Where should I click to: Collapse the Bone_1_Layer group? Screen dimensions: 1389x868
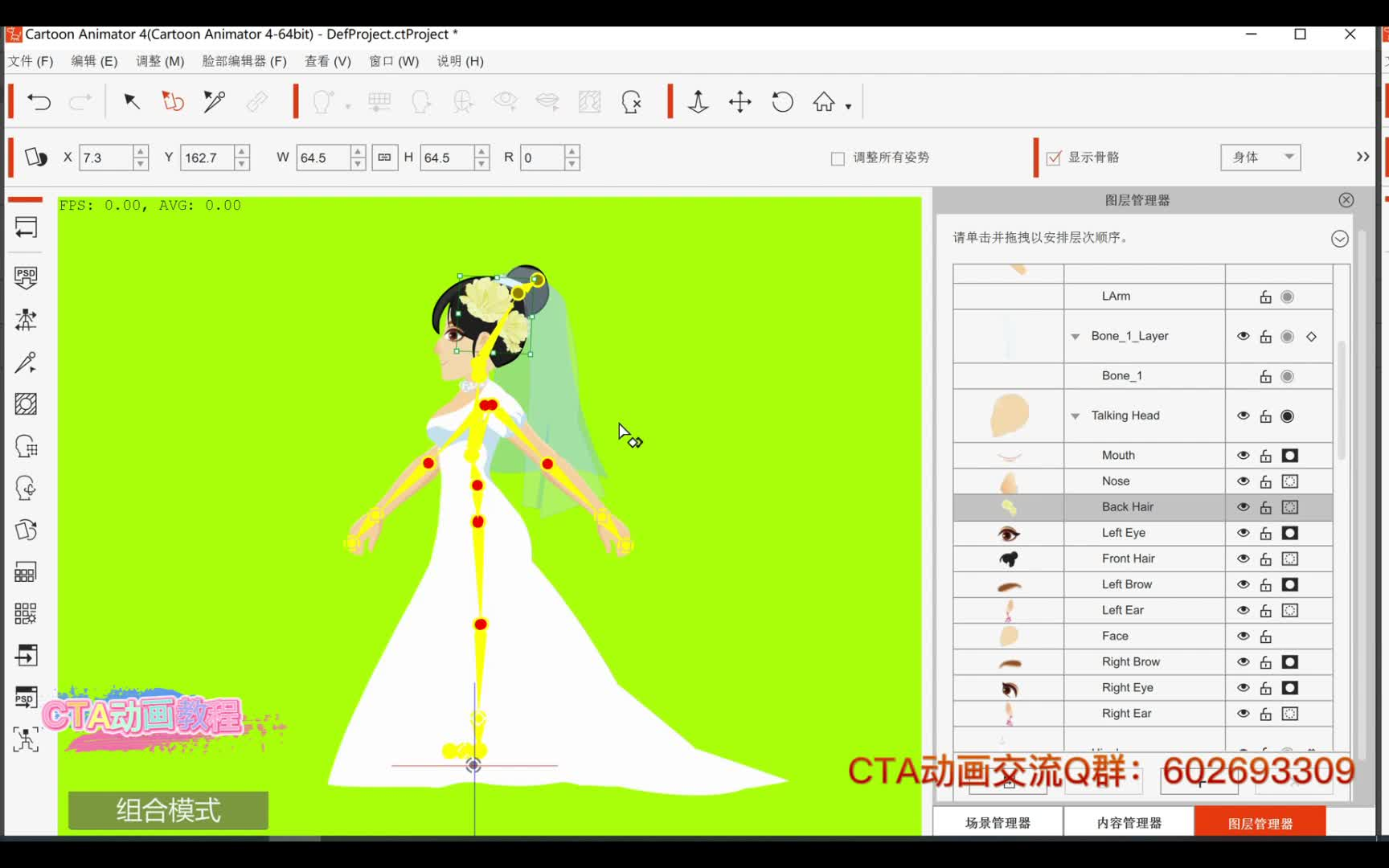coord(1076,336)
